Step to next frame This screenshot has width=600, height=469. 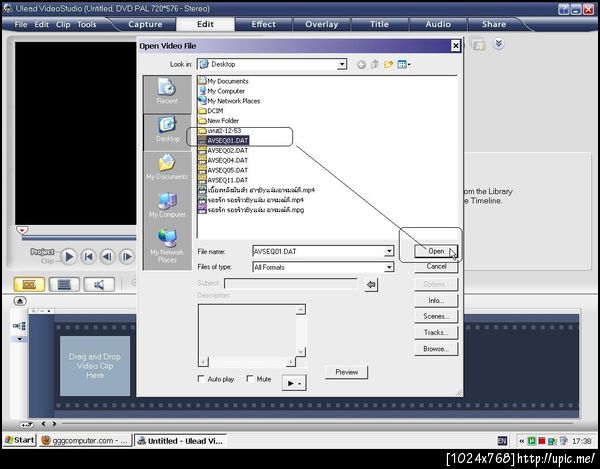pos(127,256)
